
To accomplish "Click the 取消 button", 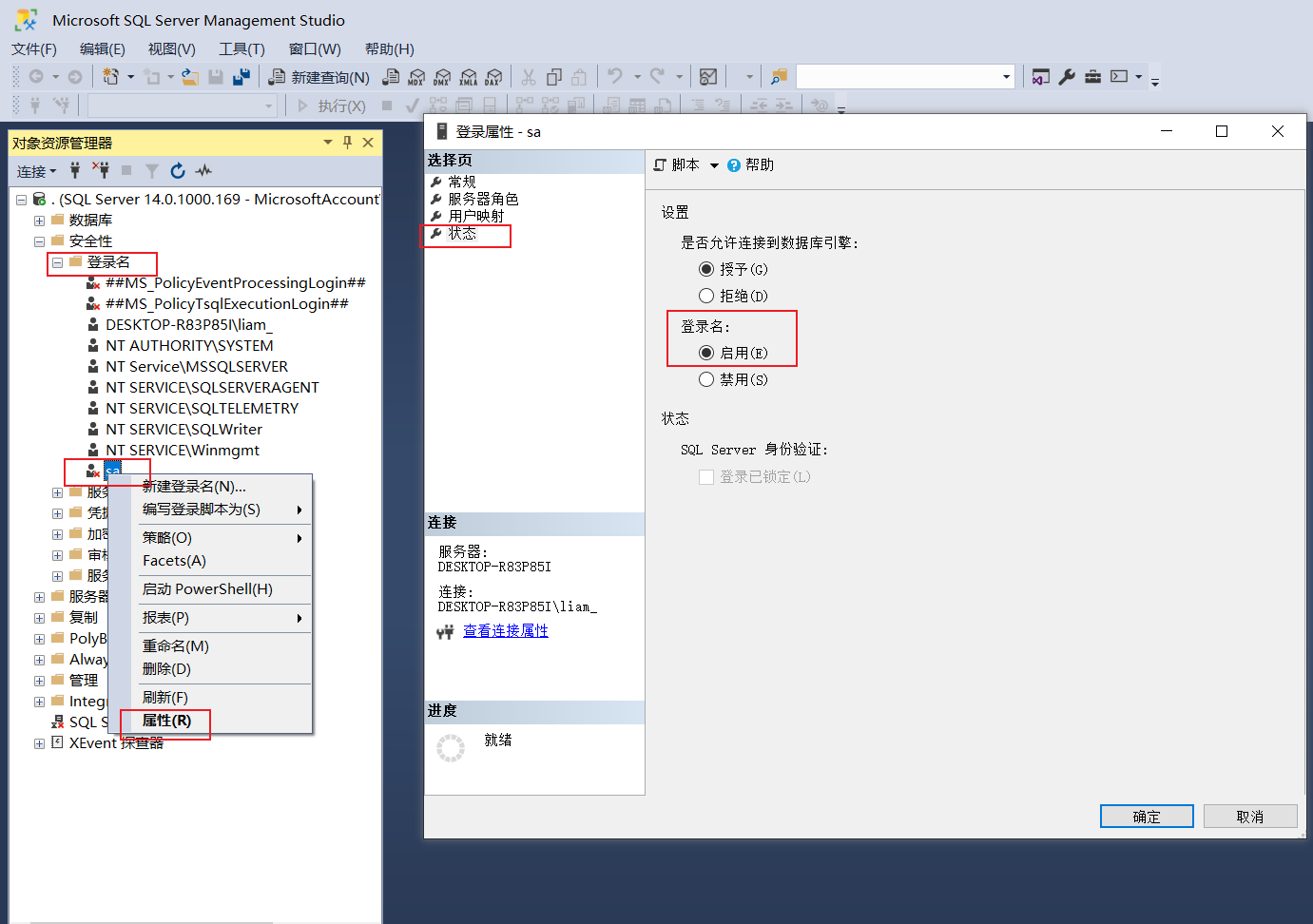I will click(x=1250, y=817).
